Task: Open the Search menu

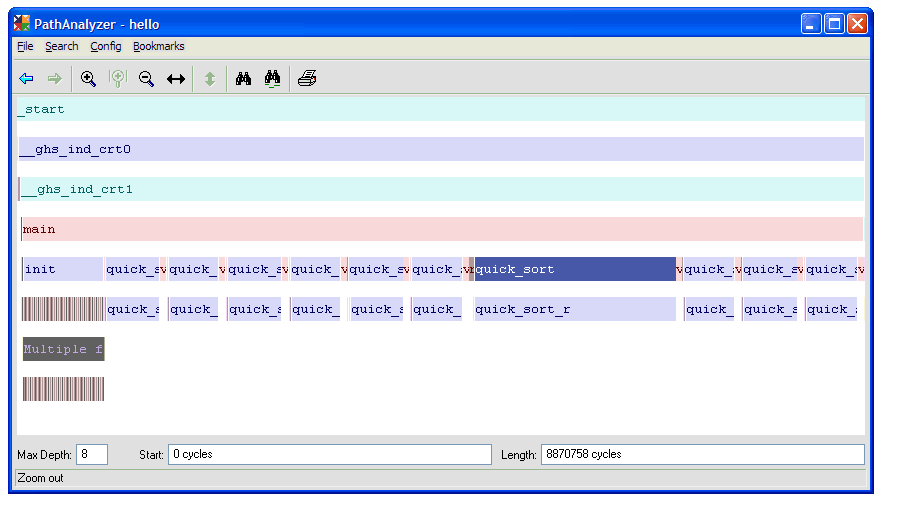Action: (61, 46)
